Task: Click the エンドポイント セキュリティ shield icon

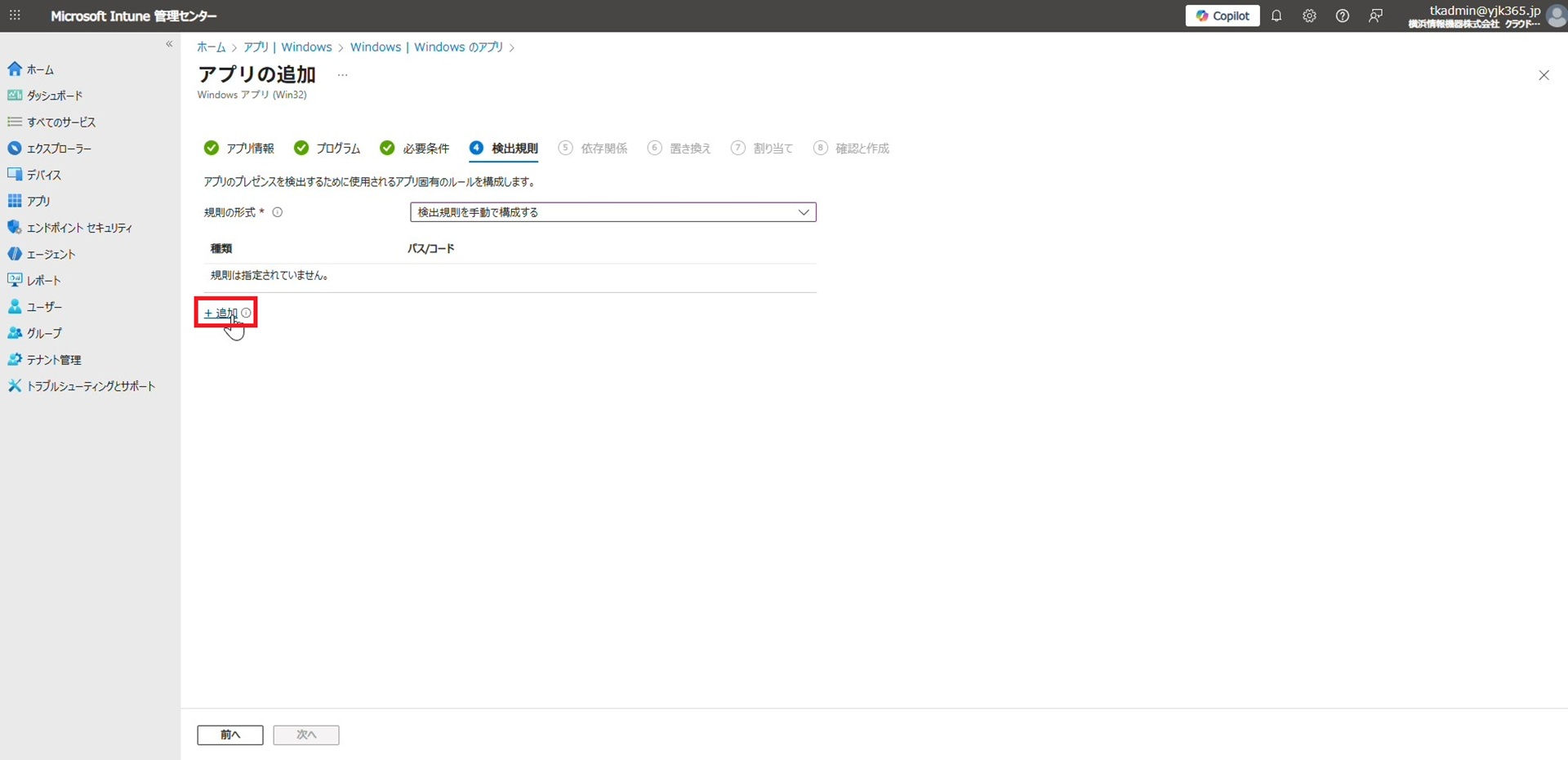Action: [15, 228]
